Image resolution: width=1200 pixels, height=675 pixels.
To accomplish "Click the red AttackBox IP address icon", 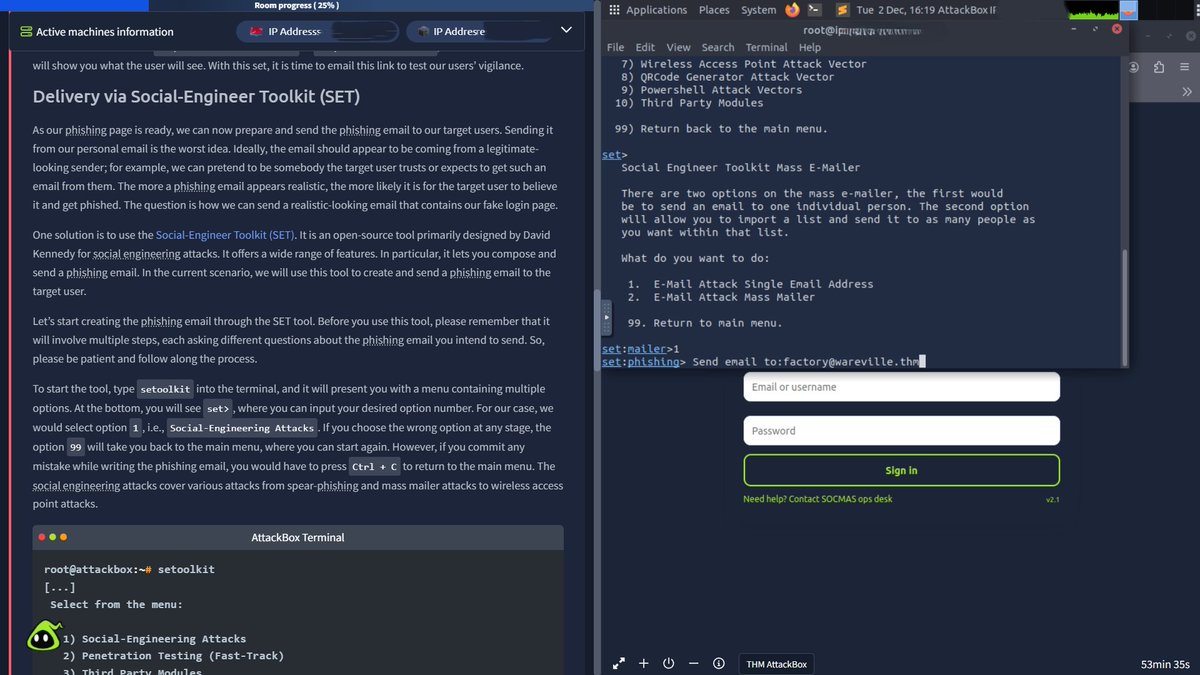I will [x=257, y=32].
